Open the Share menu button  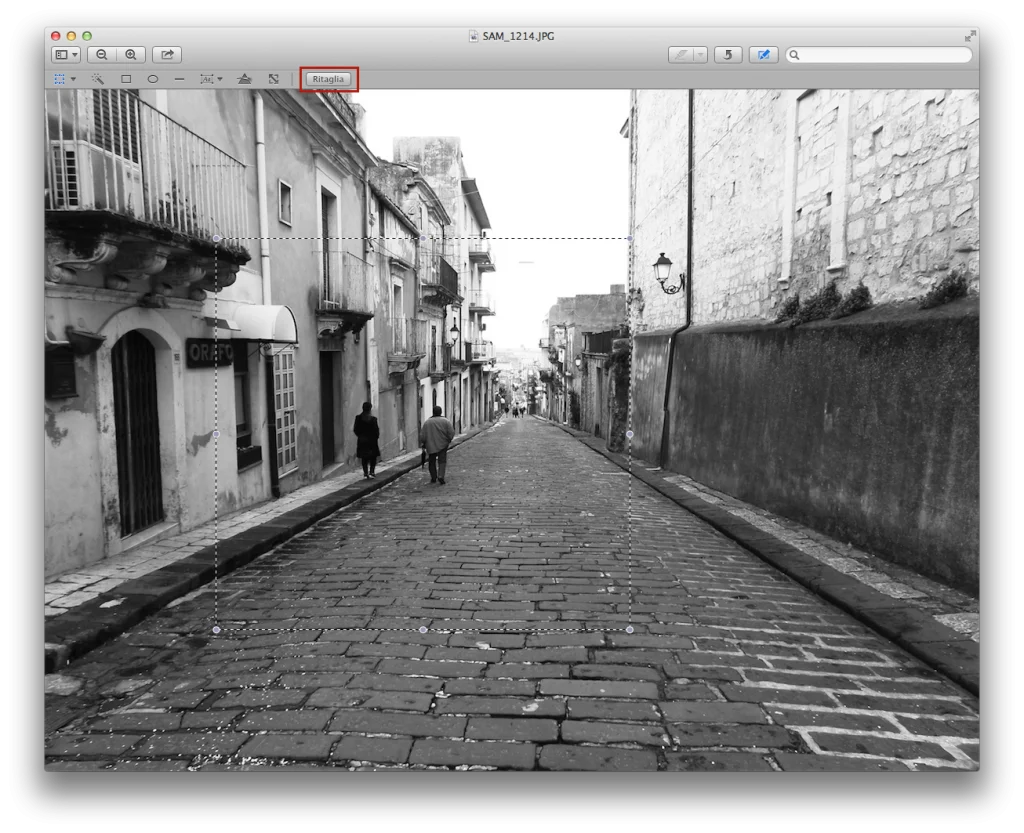(x=167, y=55)
